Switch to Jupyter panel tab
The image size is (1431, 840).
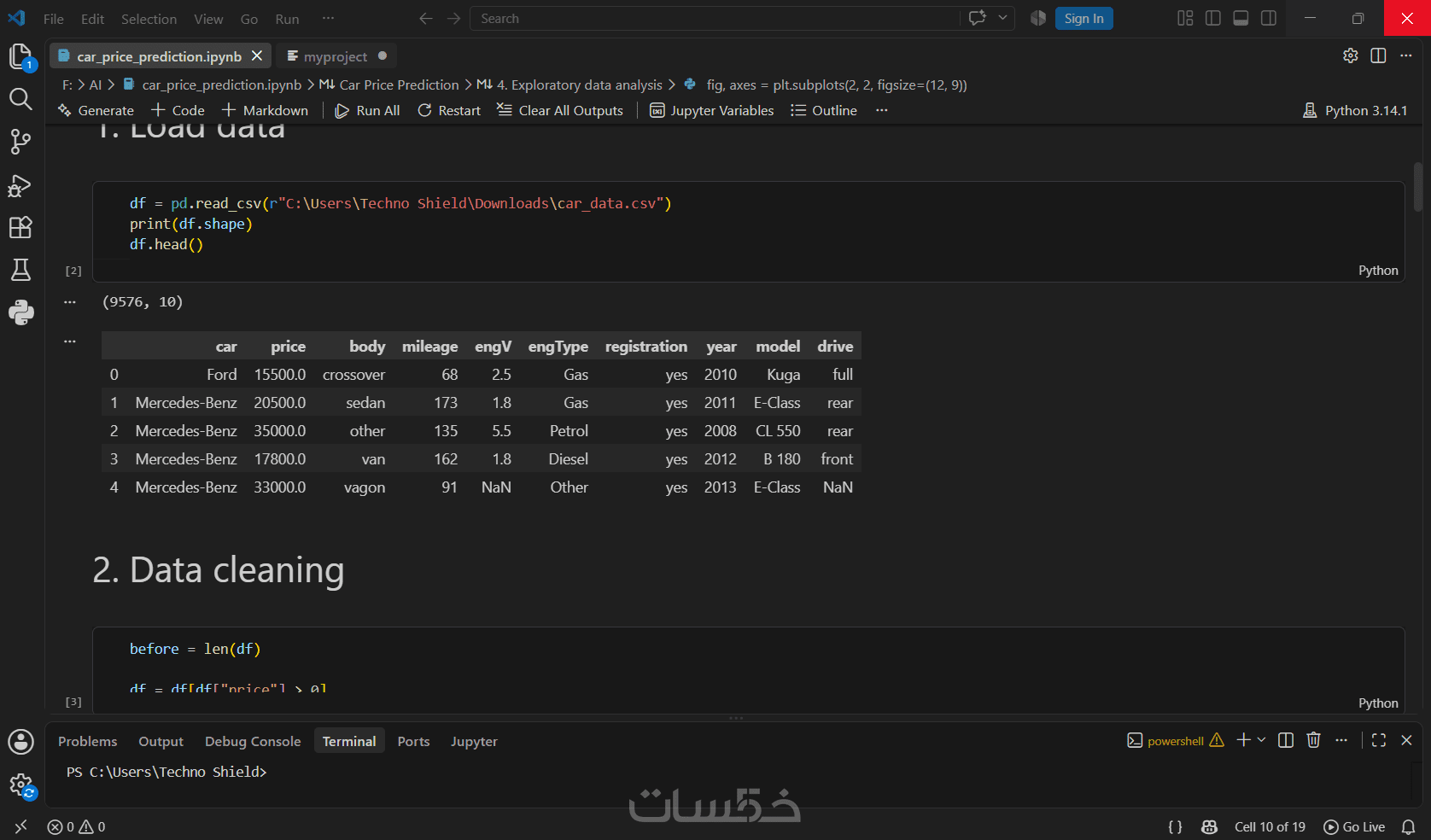tap(474, 741)
